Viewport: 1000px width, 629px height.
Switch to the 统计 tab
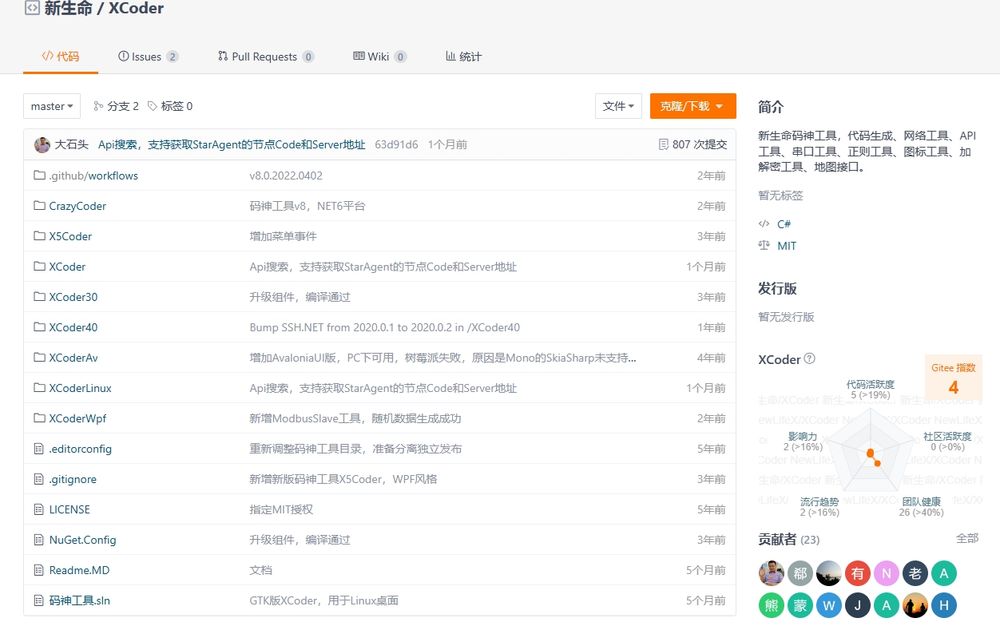(463, 56)
